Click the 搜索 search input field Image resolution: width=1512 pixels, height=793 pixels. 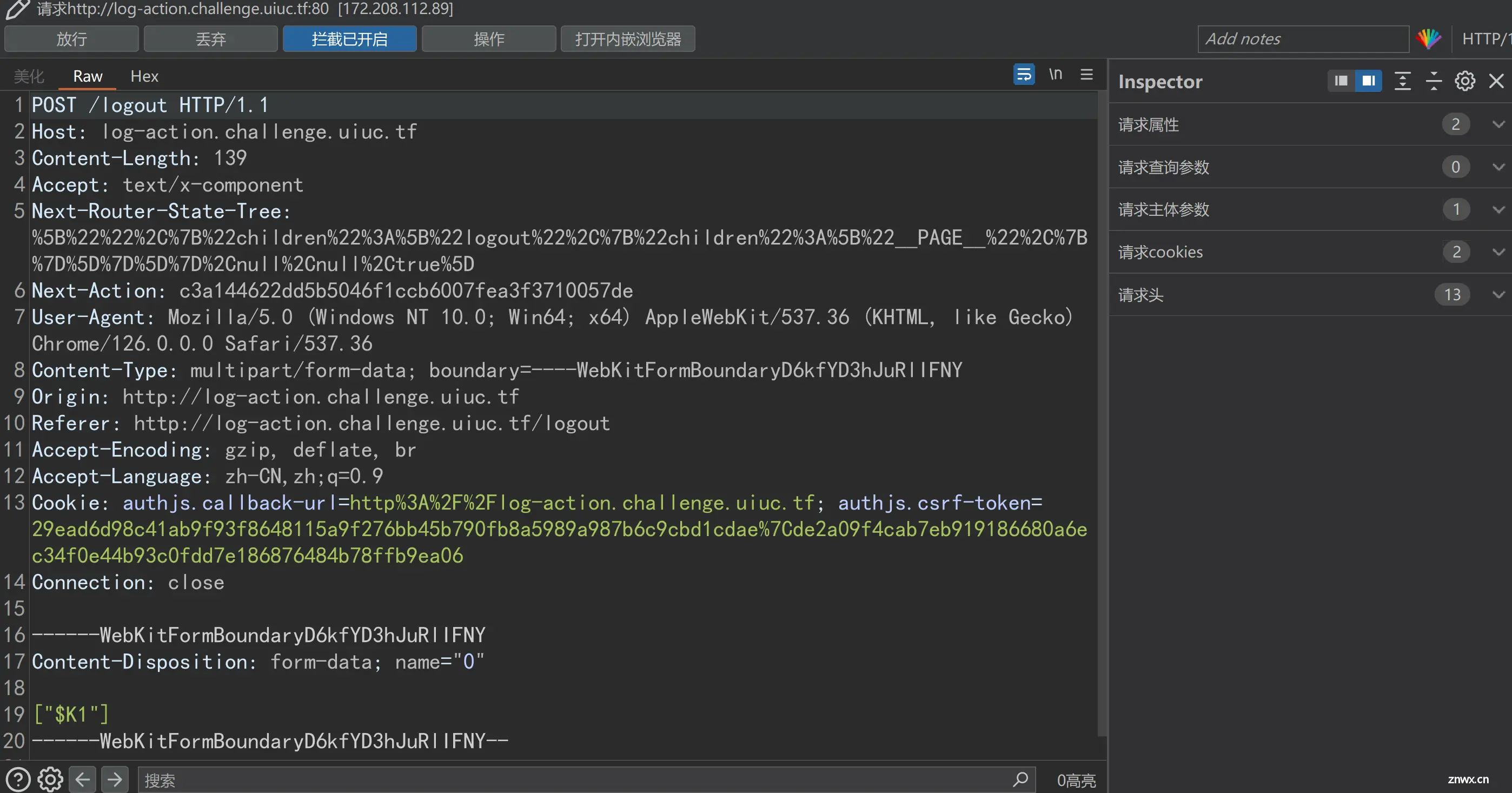(587, 779)
